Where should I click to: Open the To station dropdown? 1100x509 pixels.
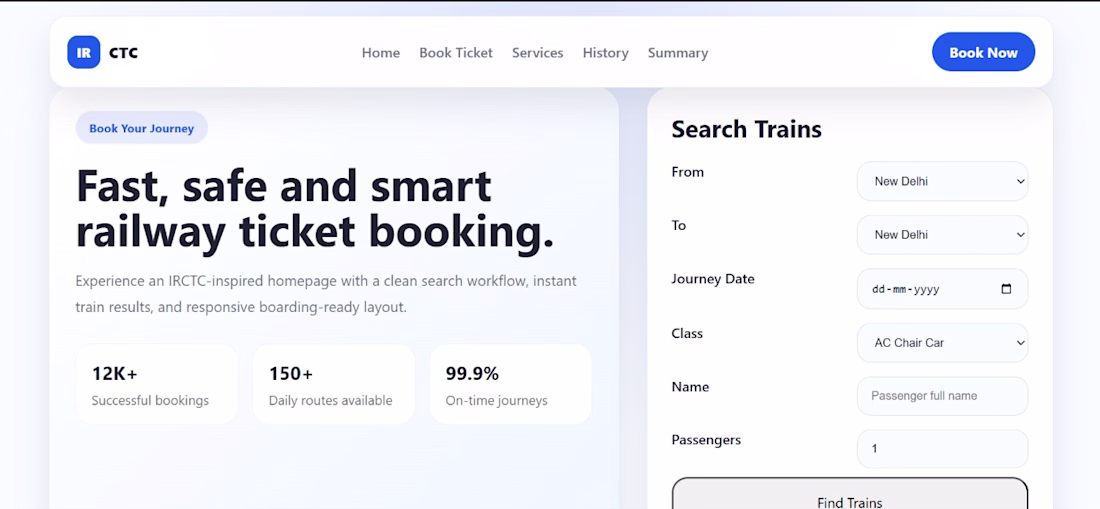point(942,235)
